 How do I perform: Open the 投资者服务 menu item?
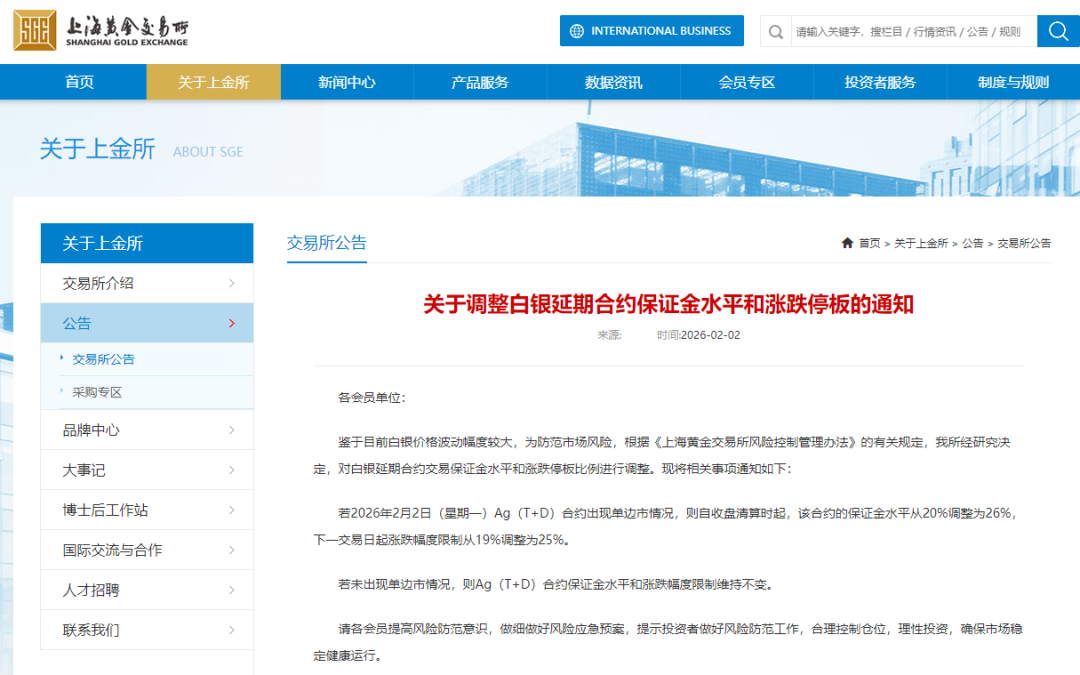pyautogui.click(x=880, y=83)
